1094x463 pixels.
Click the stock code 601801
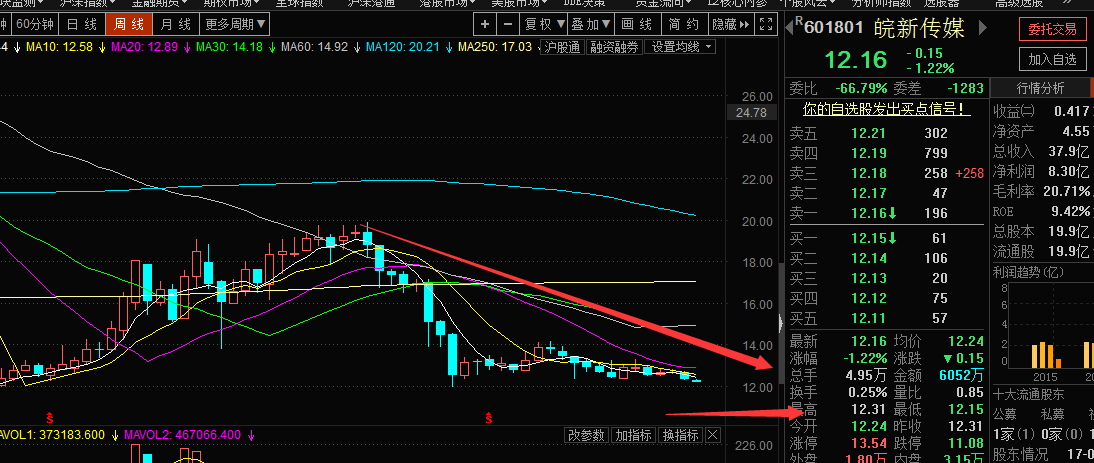coord(834,29)
